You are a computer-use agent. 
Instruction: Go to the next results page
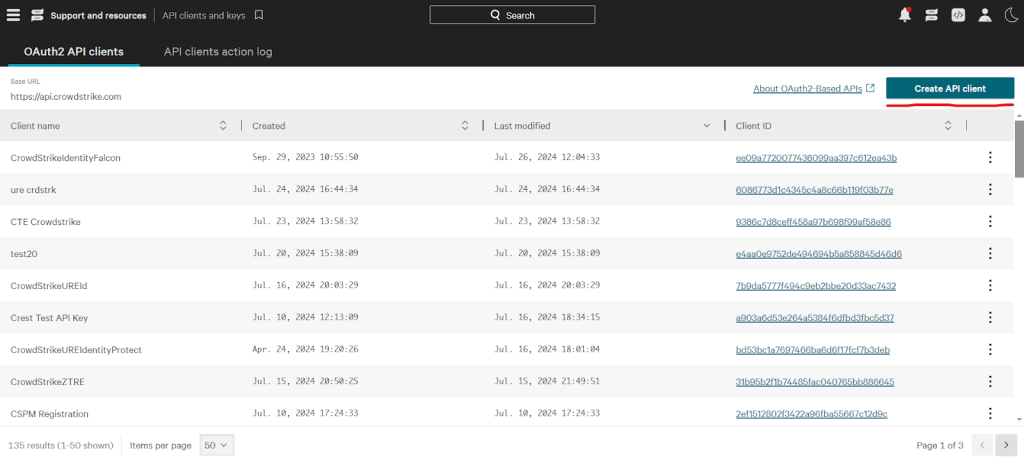click(x=1006, y=445)
